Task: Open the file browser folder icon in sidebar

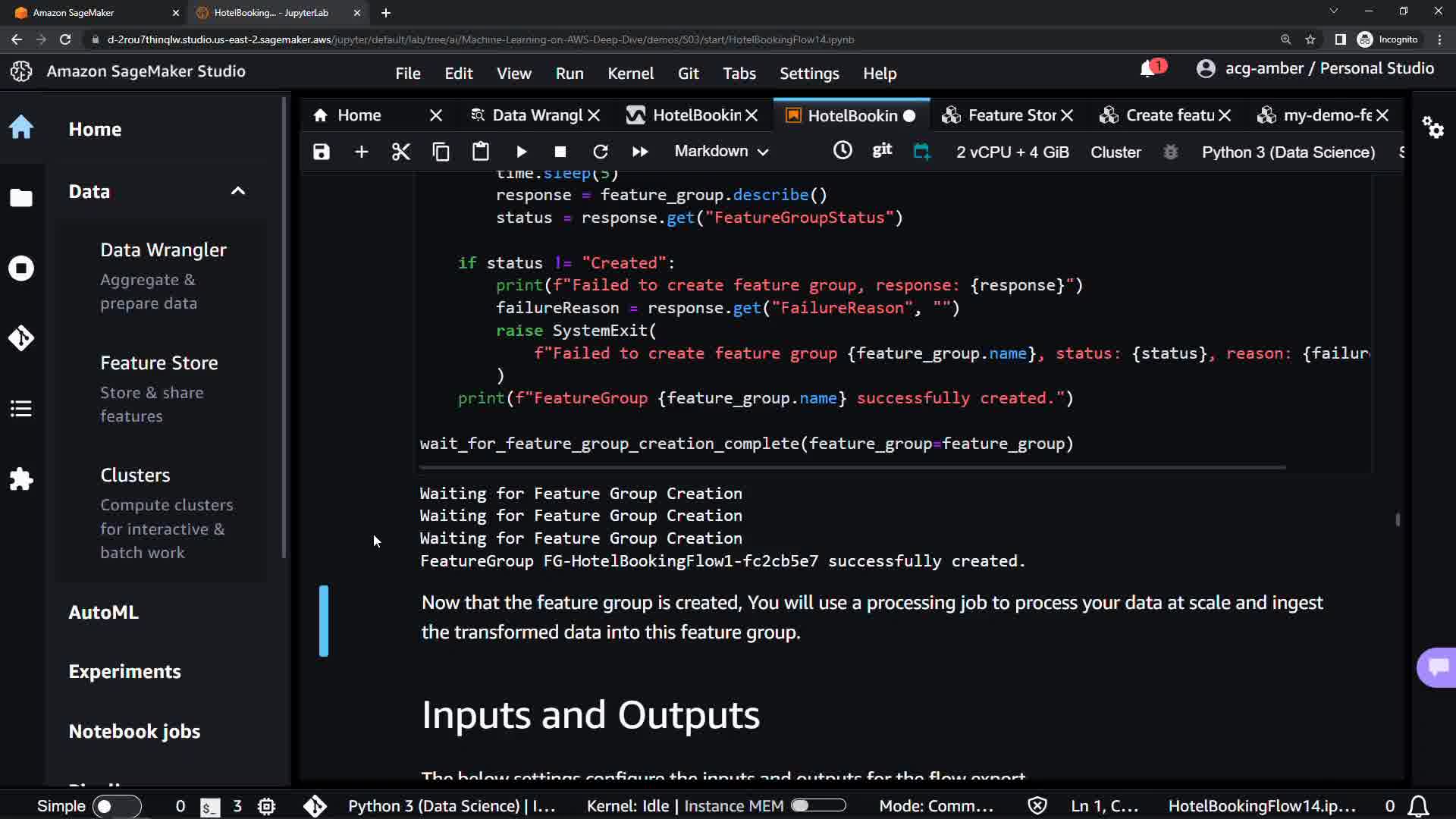Action: coord(21,198)
